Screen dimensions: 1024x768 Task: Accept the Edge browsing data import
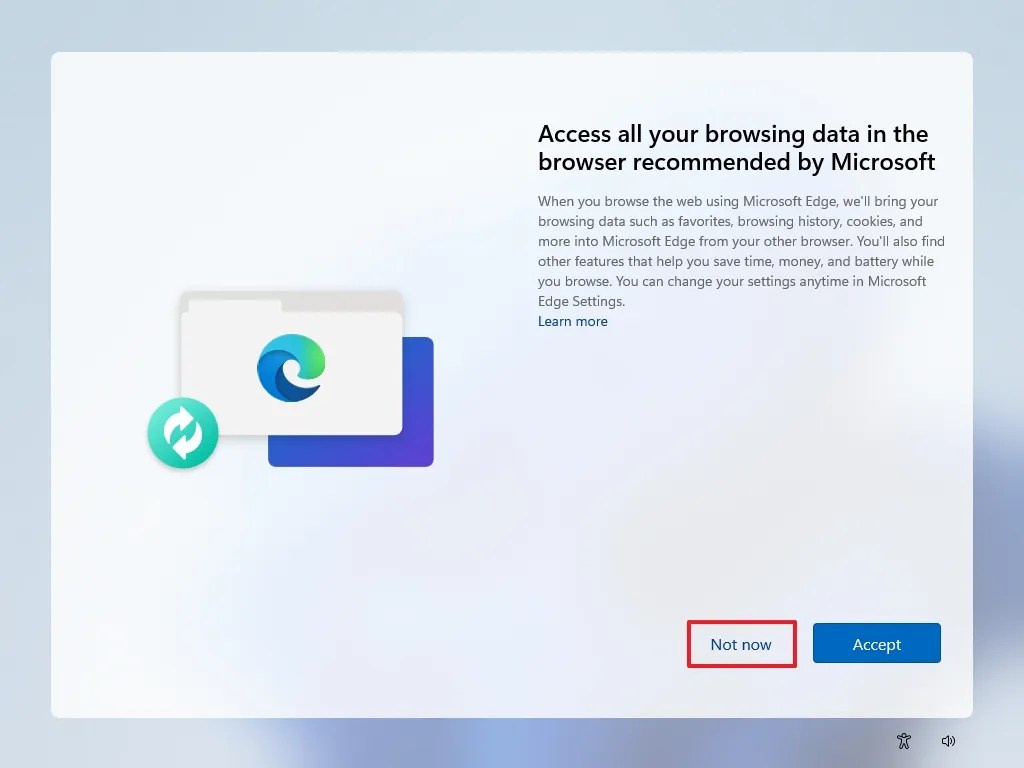tap(876, 644)
